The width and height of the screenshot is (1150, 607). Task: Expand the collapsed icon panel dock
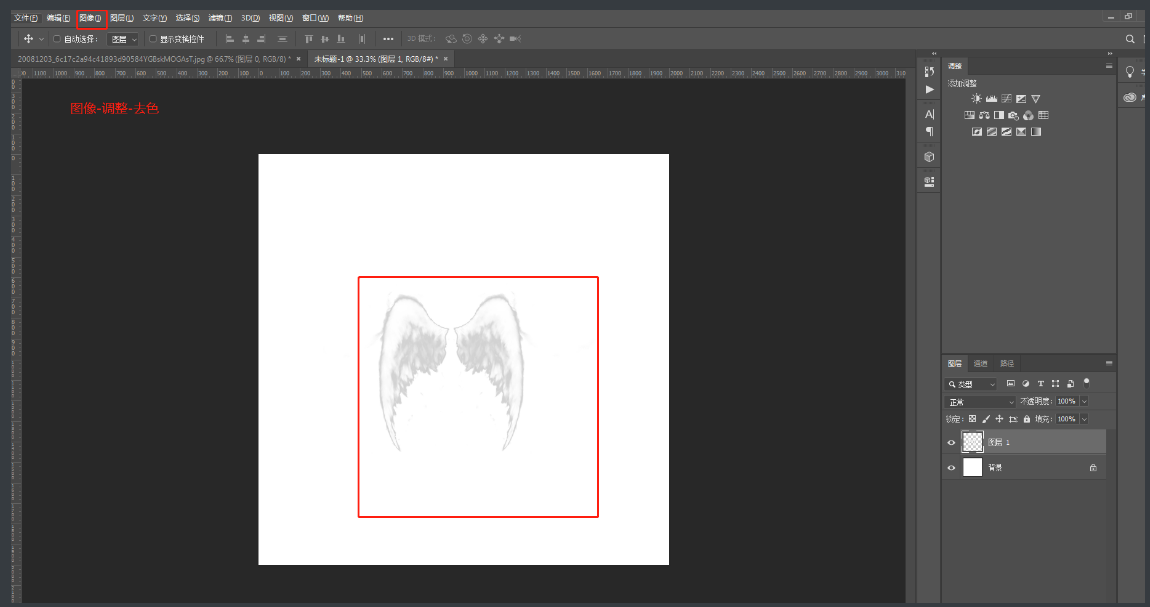coord(934,54)
